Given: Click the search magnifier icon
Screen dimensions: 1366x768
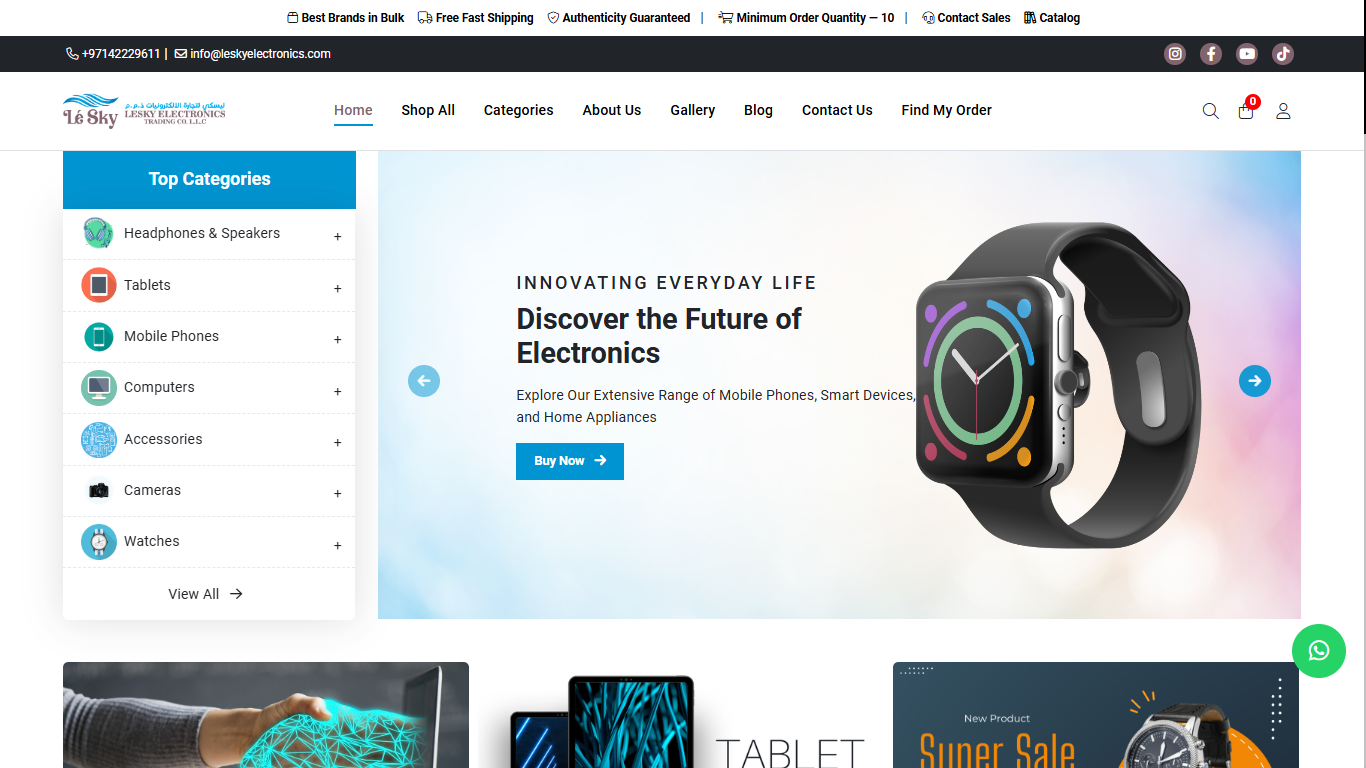Looking at the screenshot, I should pos(1210,111).
